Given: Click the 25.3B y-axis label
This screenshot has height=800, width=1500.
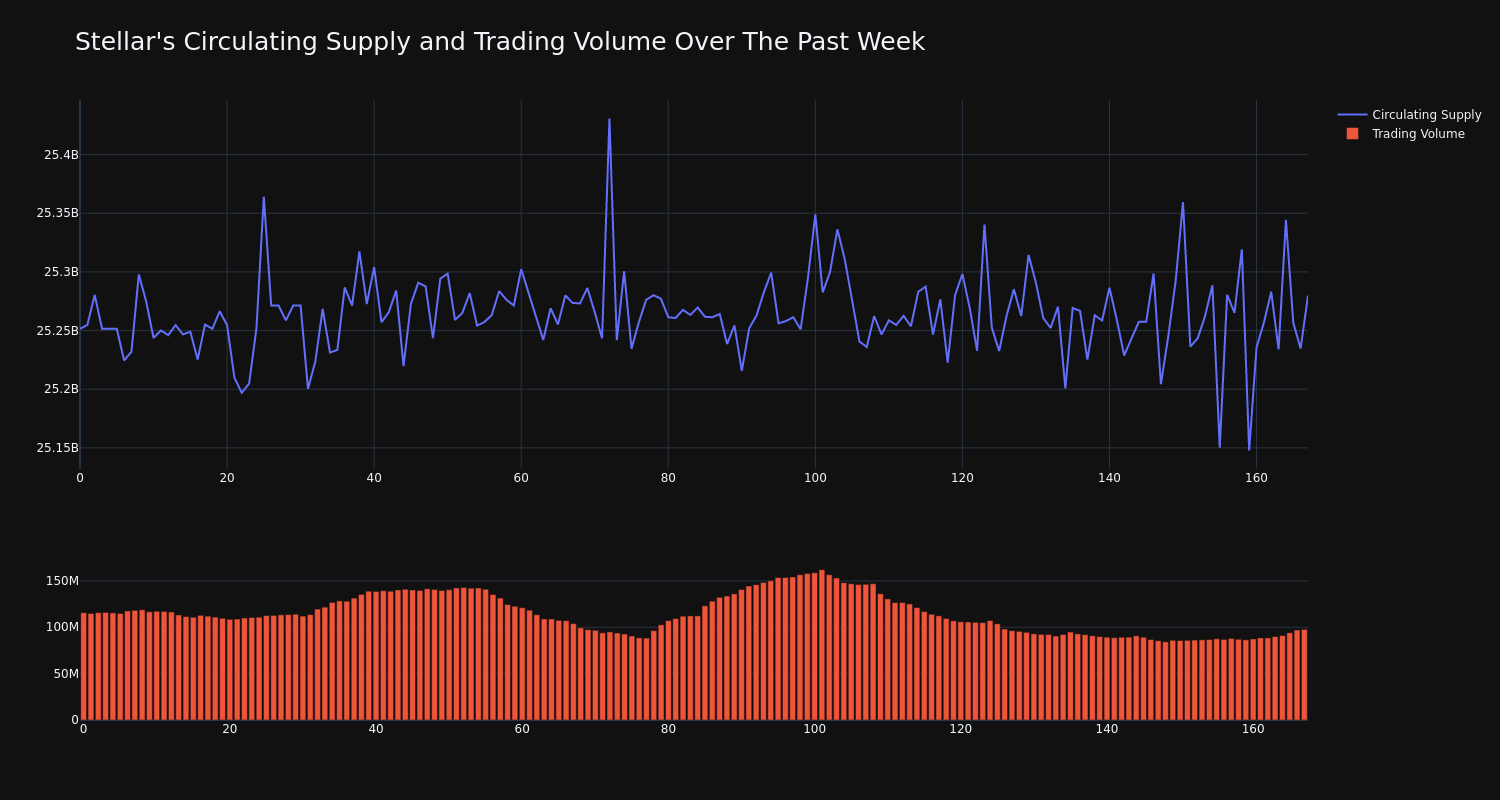Looking at the screenshot, I should [x=61, y=272].
